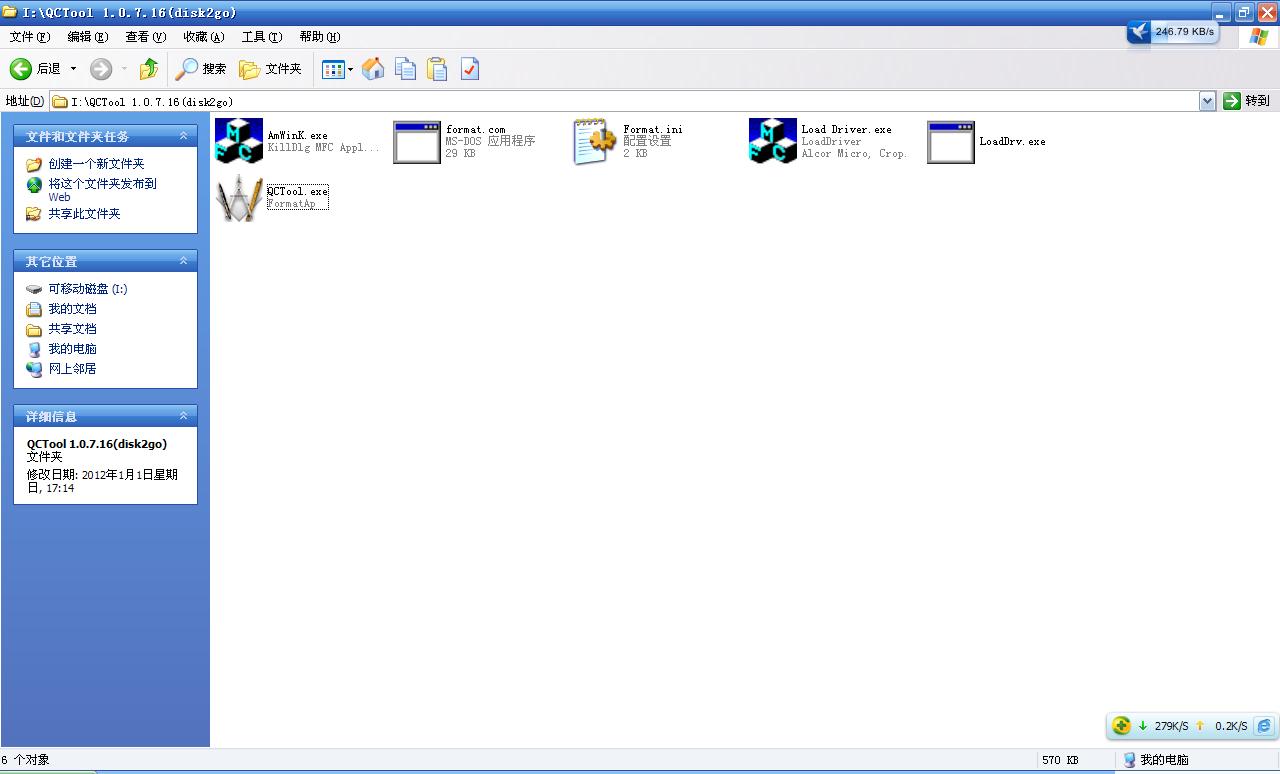Click the copy toolbar icon
This screenshot has width=1280, height=774.
click(x=405, y=69)
